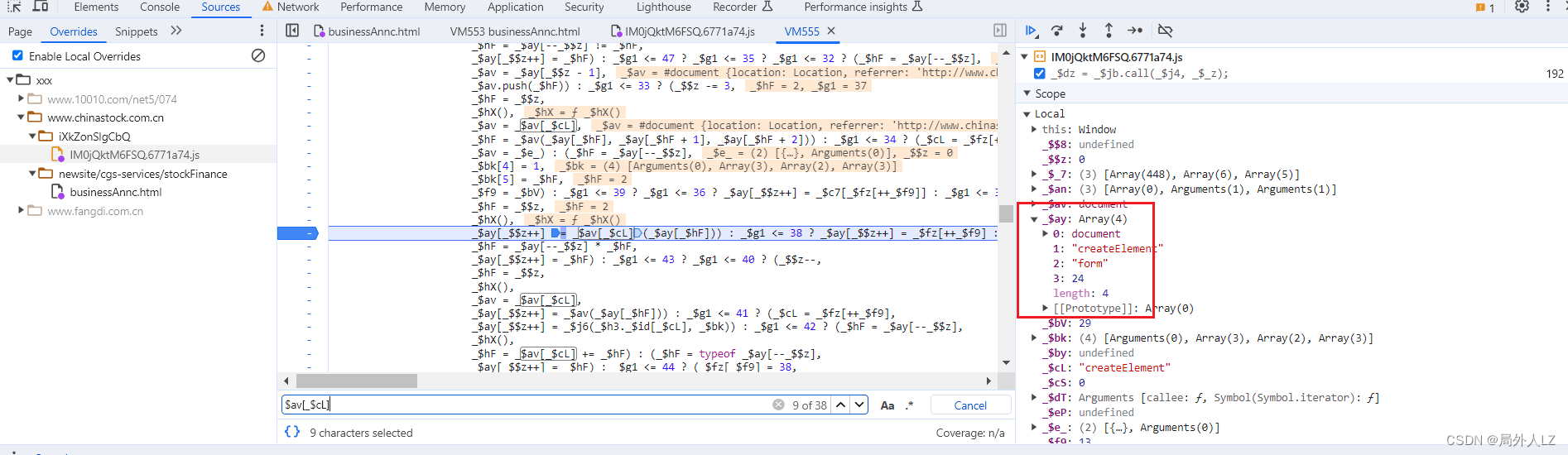Expand the _$dT Arguments entry
The width and height of the screenshot is (1568, 455).
1034,397
